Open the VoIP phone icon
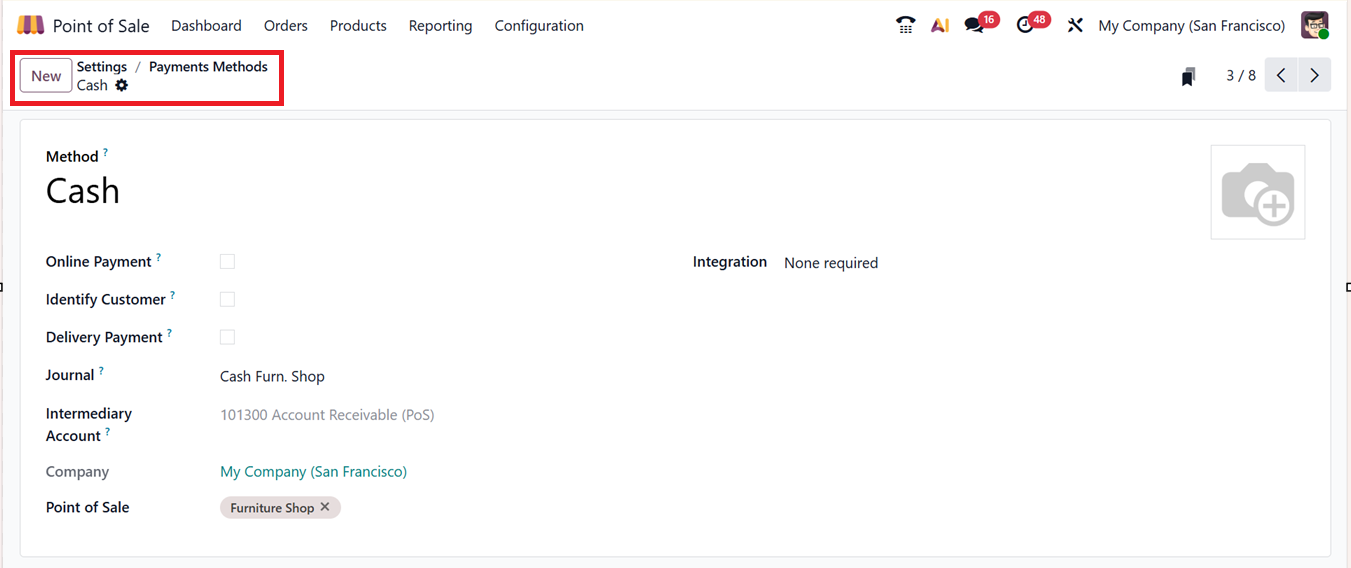Screen dimensions: 1351x568 coord(906,25)
